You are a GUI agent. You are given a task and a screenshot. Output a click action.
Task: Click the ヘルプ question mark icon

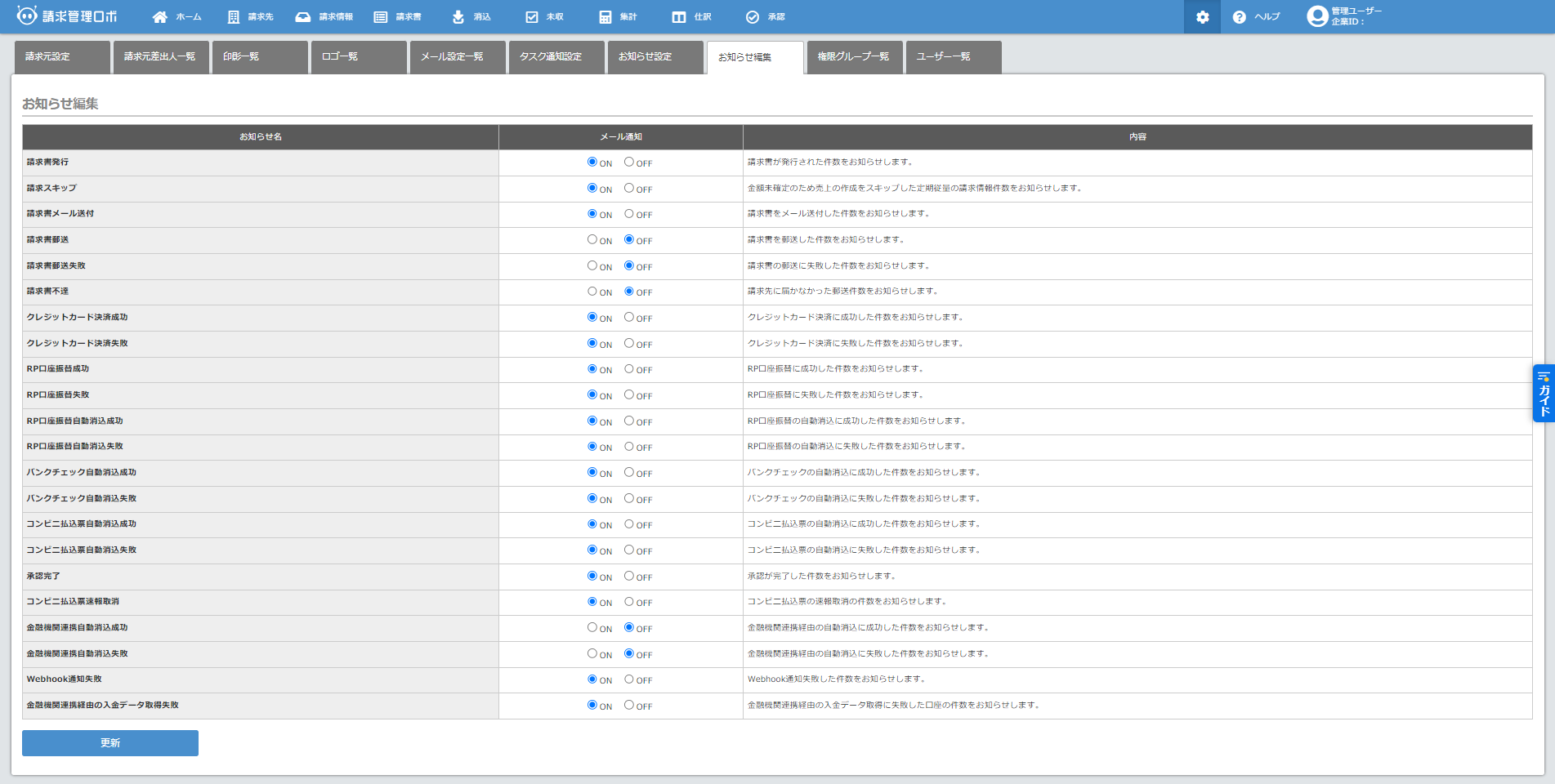1240,17
